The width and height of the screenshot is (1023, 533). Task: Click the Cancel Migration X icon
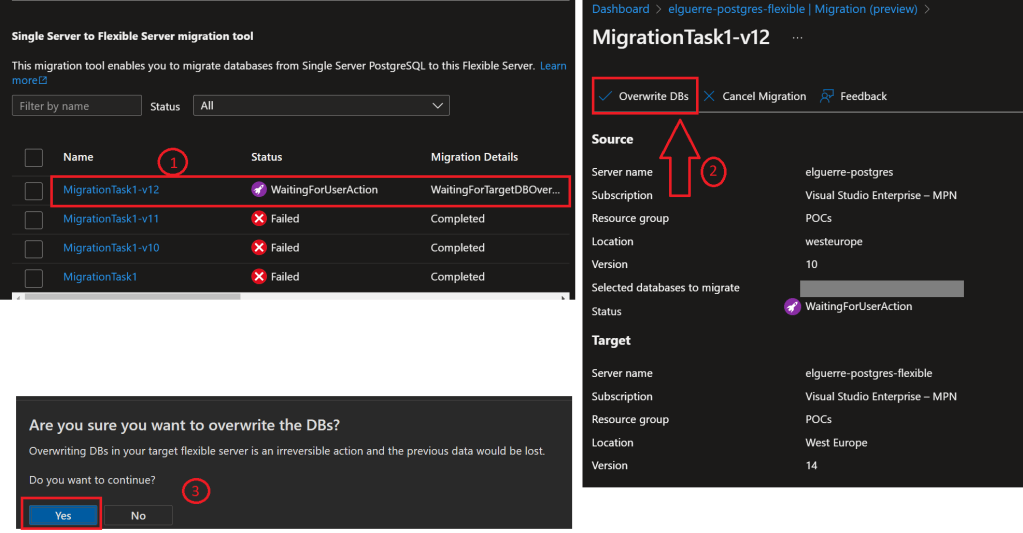pyautogui.click(x=709, y=97)
